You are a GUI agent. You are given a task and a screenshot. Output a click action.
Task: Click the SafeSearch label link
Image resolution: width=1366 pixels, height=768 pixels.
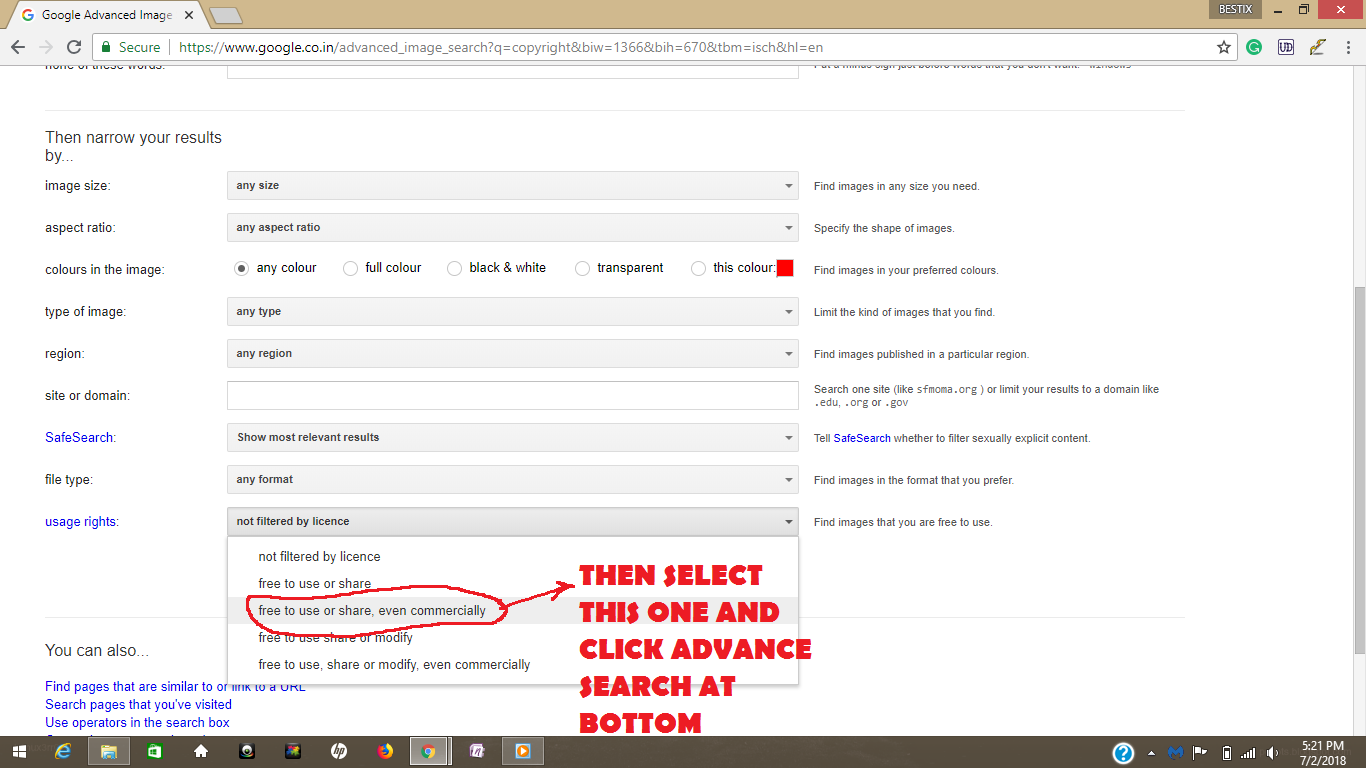tap(80, 438)
